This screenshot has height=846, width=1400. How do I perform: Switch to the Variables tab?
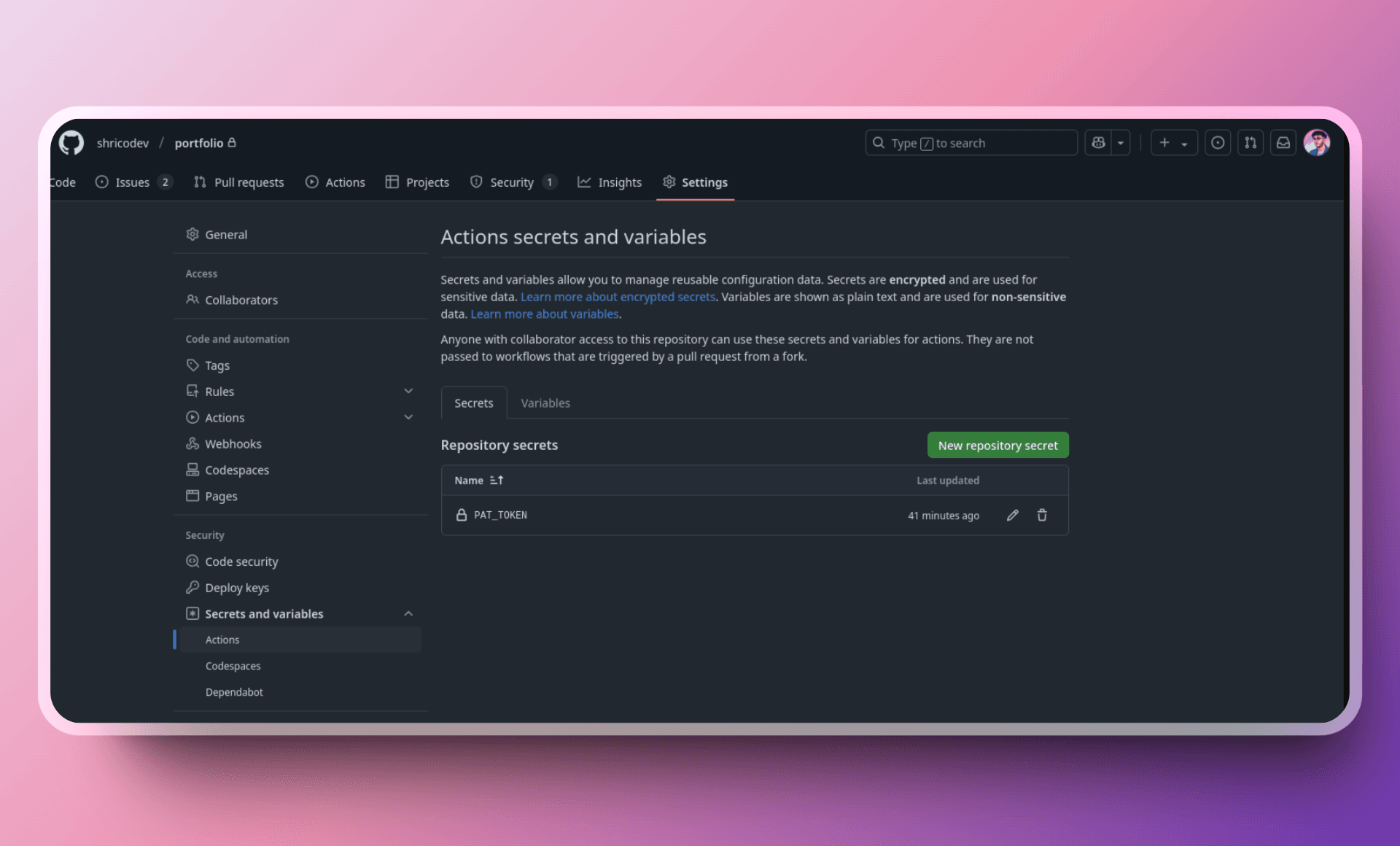coord(545,403)
